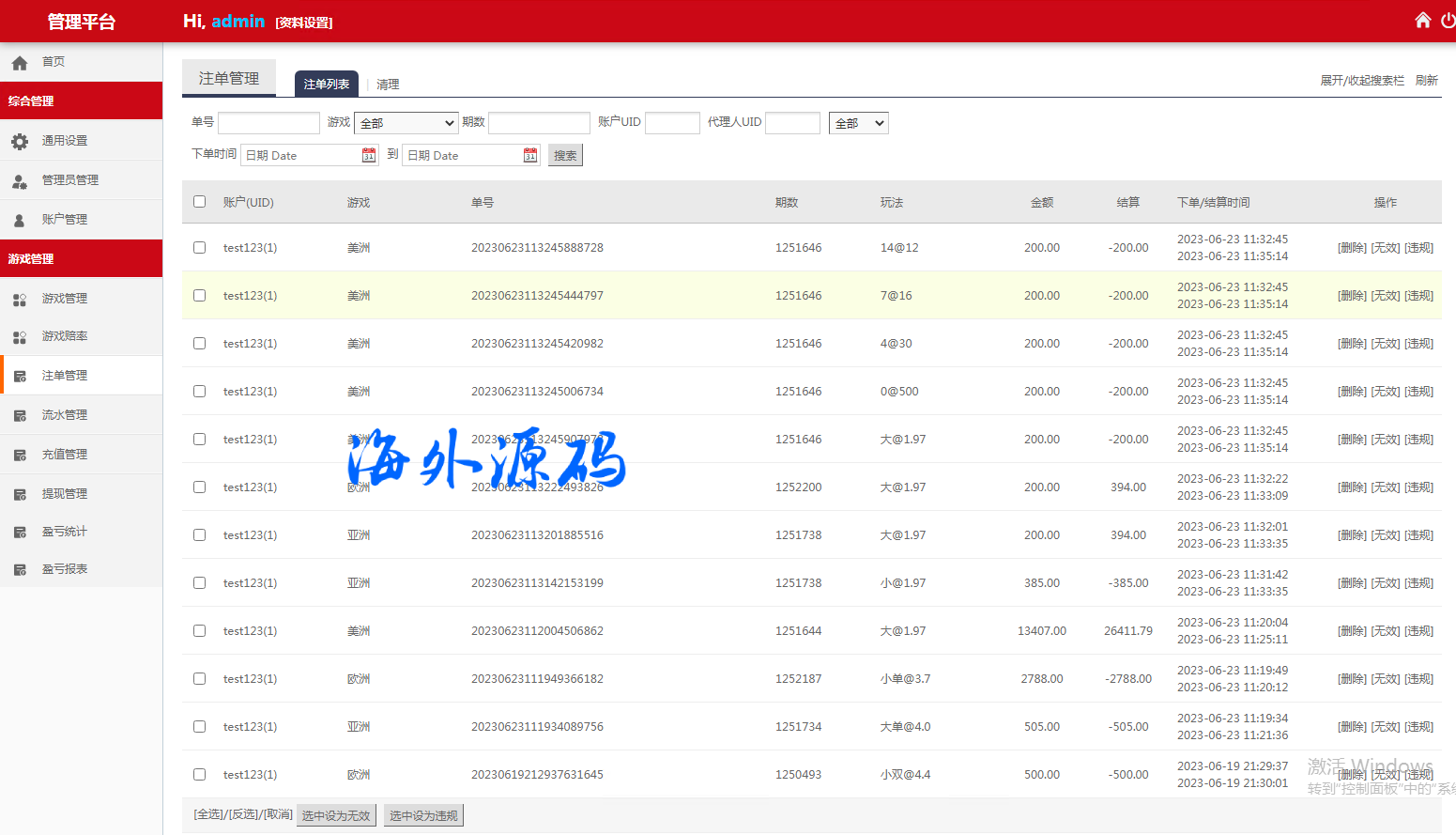Click the icon beside 游戏管理

20,300
